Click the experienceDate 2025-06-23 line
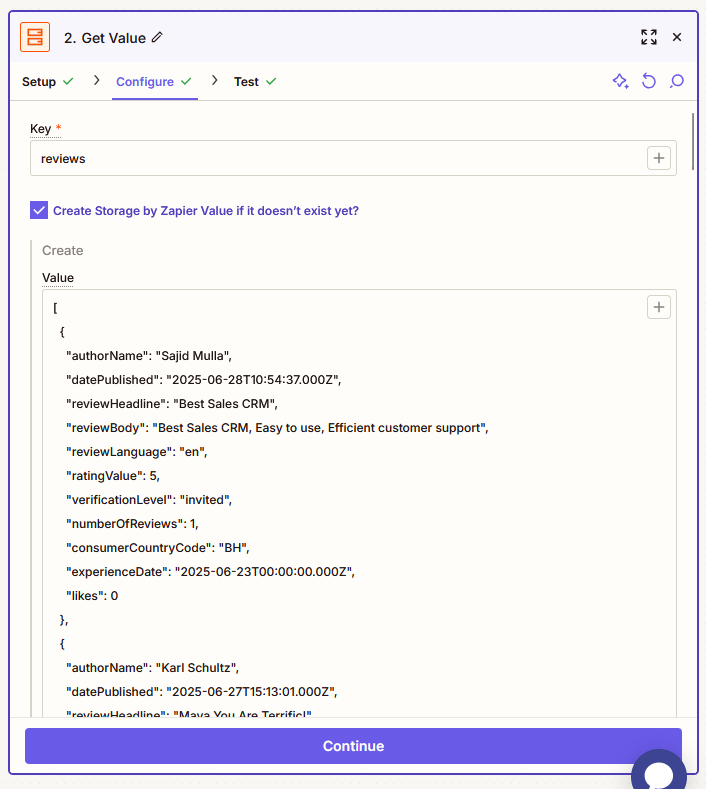 [x=210, y=572]
